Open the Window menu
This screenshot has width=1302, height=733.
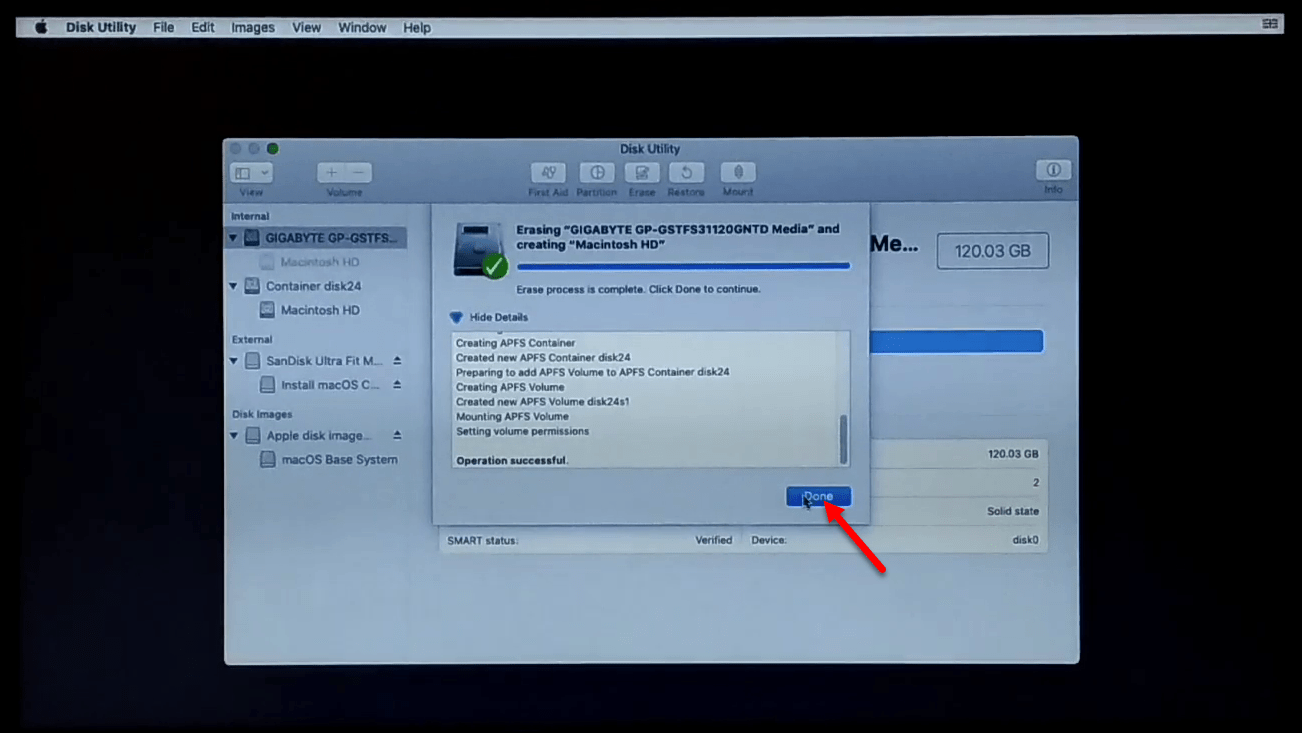tap(362, 27)
